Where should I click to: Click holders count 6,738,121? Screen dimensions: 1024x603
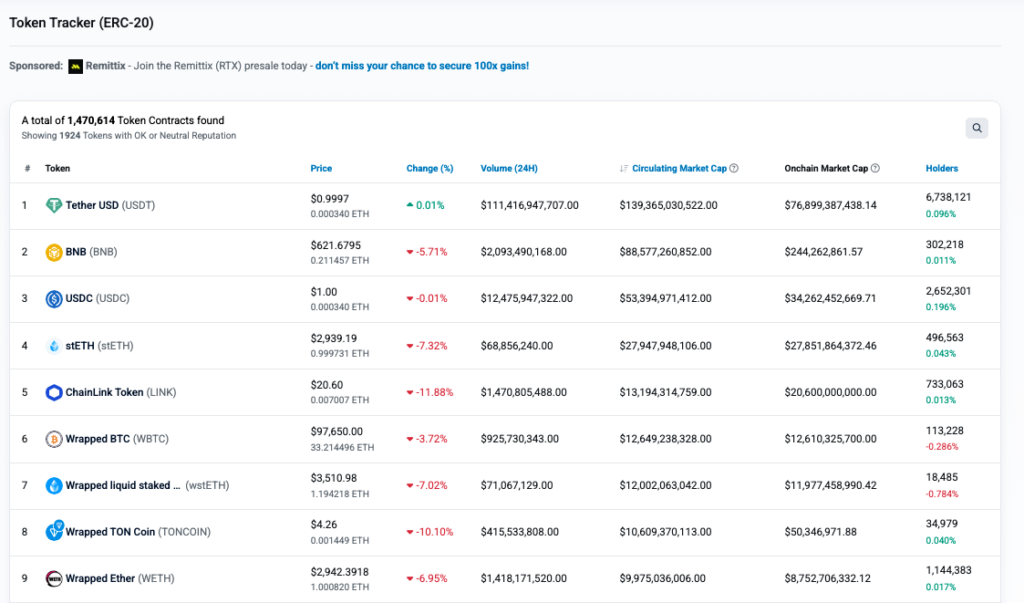pos(948,197)
